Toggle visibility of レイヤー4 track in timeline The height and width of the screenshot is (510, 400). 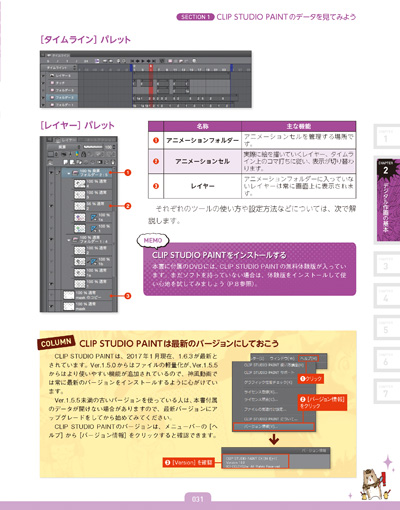pyautogui.click(x=43, y=76)
